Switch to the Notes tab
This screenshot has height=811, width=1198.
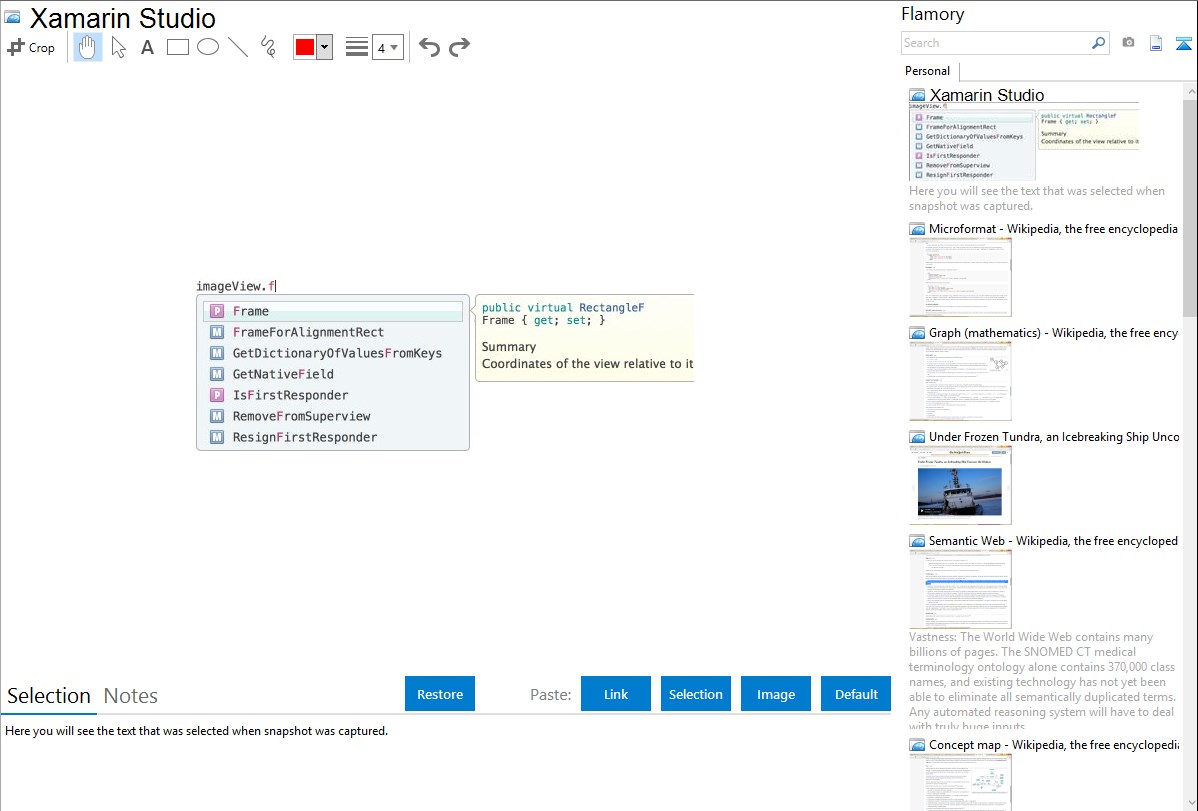(131, 696)
